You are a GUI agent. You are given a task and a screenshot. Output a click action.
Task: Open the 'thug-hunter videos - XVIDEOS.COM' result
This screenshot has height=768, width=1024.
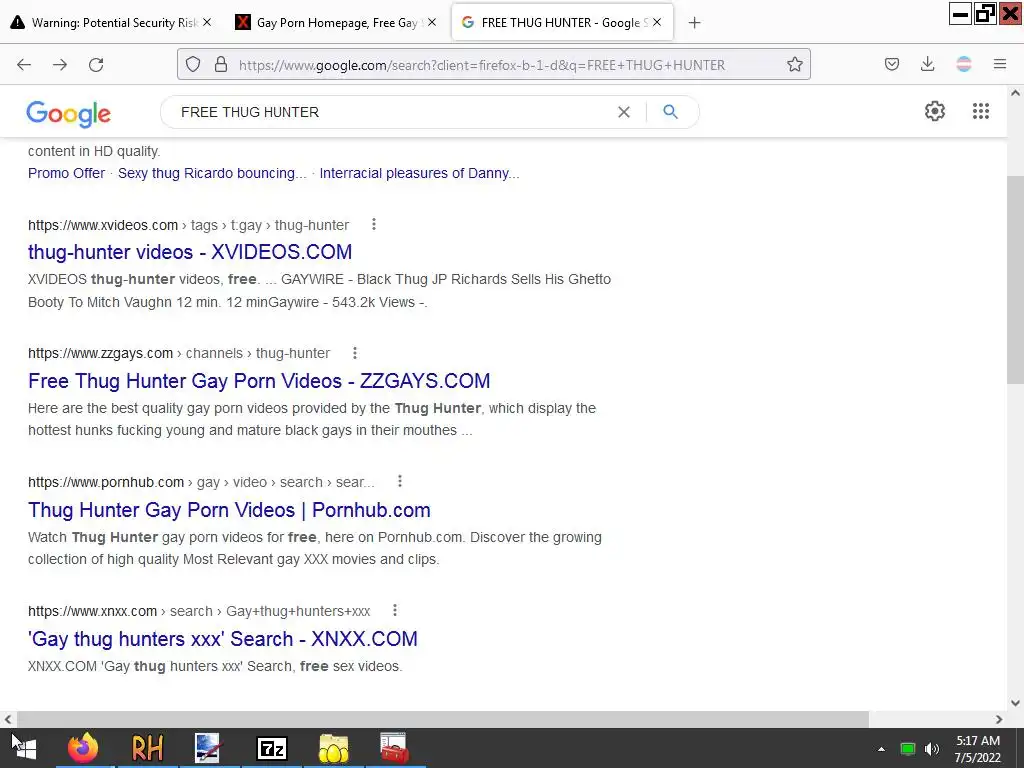pyautogui.click(x=190, y=252)
